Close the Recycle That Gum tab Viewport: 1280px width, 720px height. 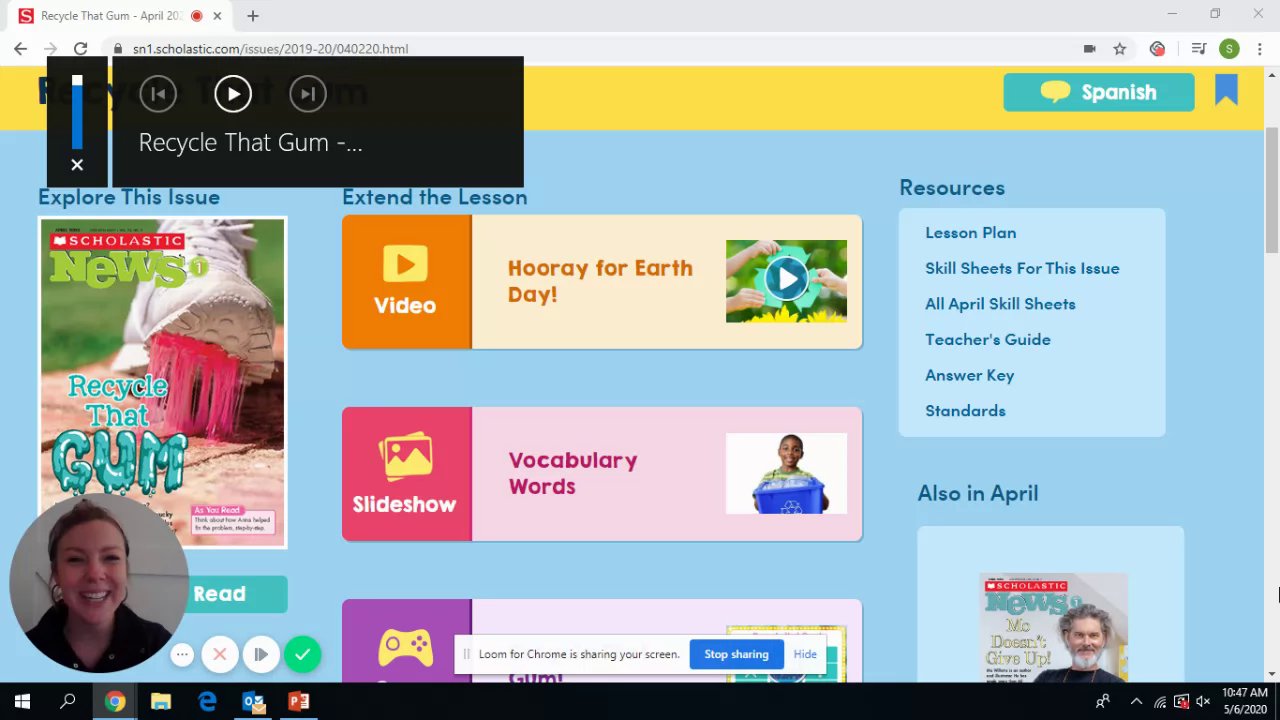point(217,16)
